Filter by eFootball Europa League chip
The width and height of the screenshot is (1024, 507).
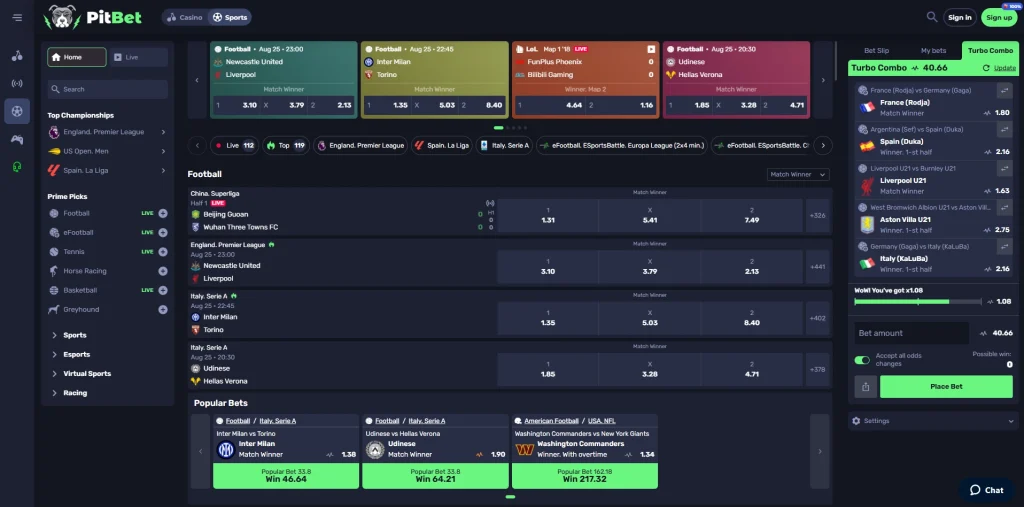[x=622, y=146]
